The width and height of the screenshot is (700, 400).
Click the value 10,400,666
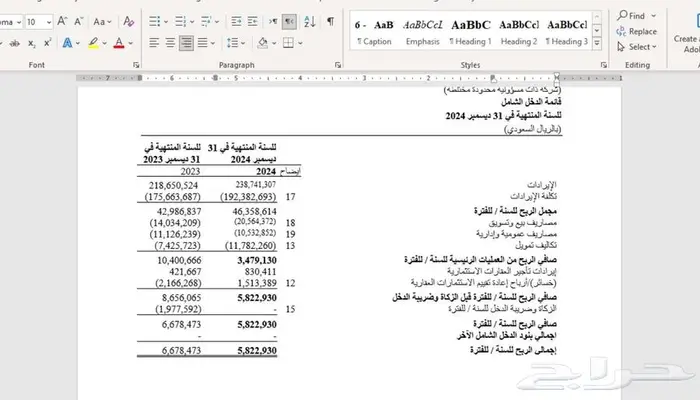(179, 260)
